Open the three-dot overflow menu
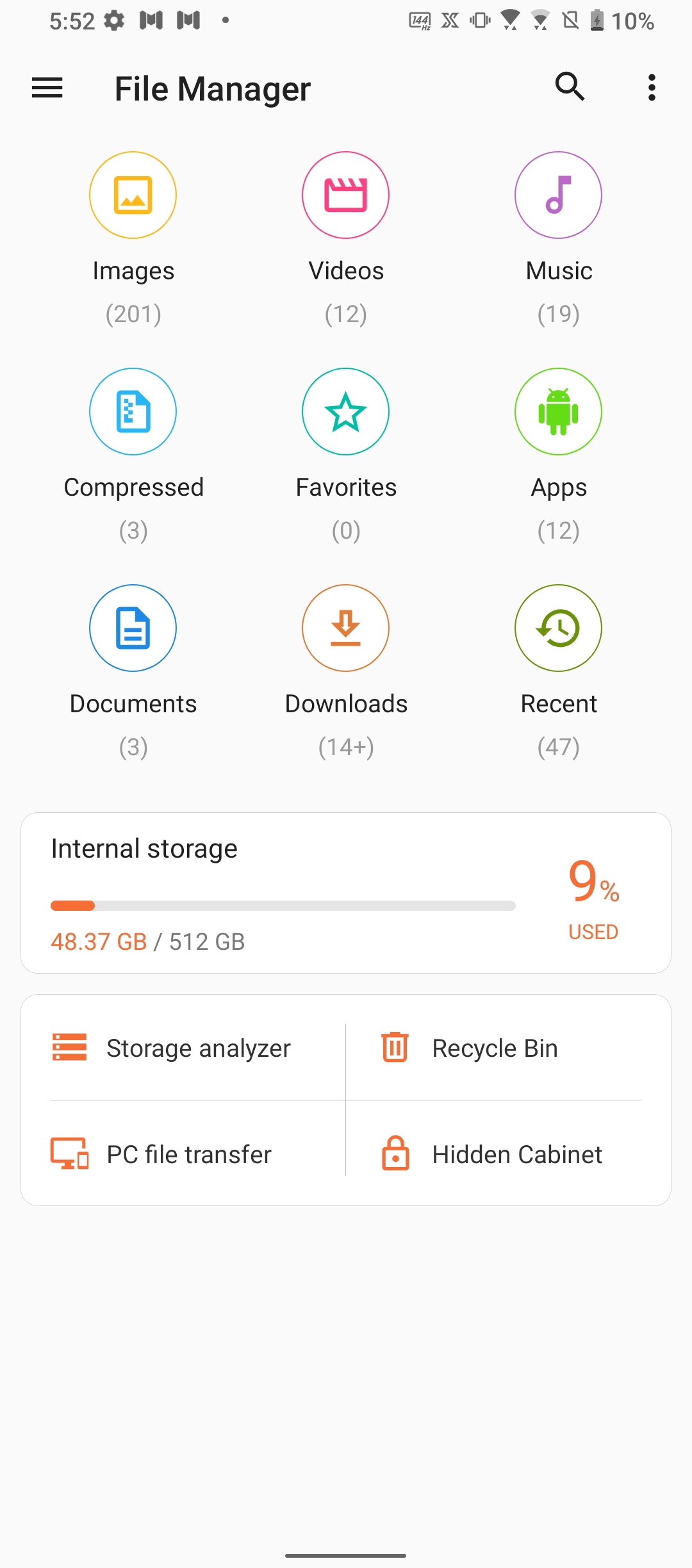692x1568 pixels. [652, 88]
